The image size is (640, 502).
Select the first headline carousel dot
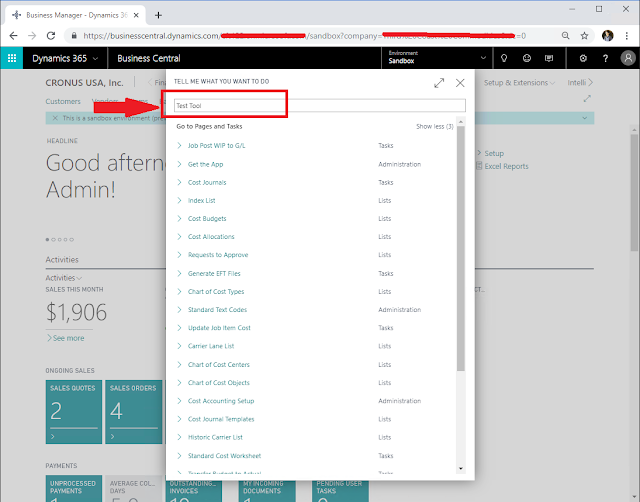tap(47, 240)
